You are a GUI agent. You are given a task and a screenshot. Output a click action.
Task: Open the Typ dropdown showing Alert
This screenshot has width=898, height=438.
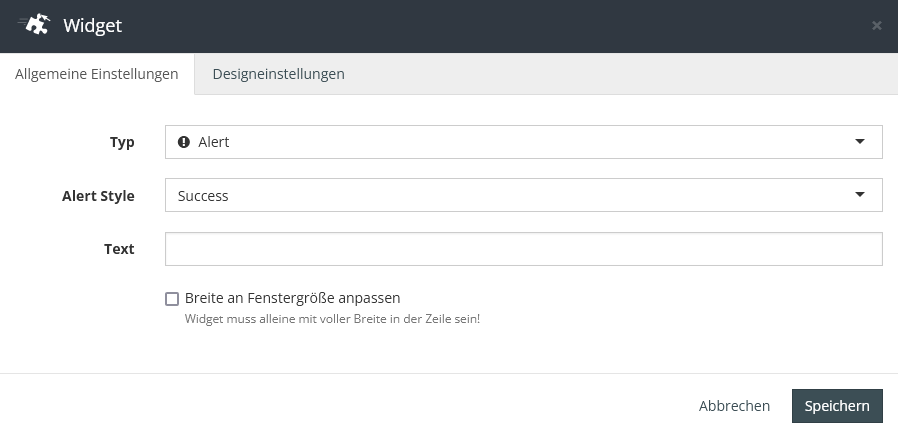coord(523,142)
